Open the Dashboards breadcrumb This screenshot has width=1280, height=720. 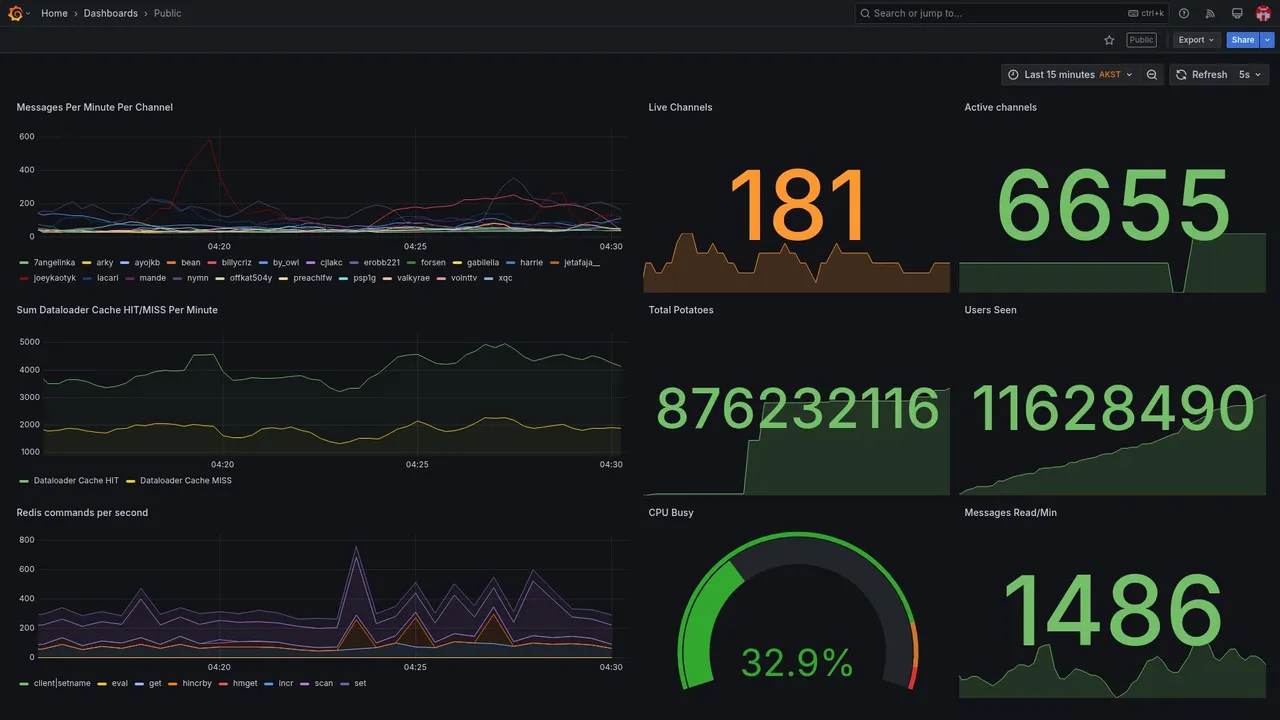point(111,13)
